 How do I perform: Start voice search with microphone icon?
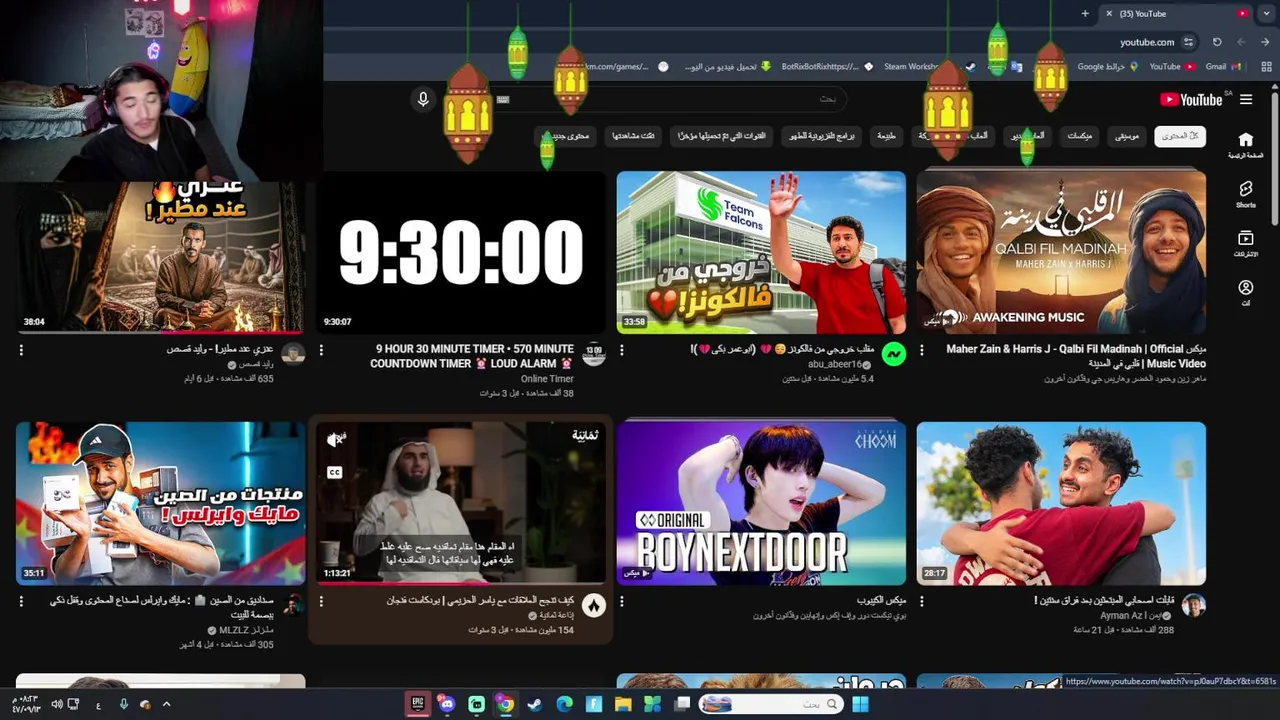coord(423,99)
